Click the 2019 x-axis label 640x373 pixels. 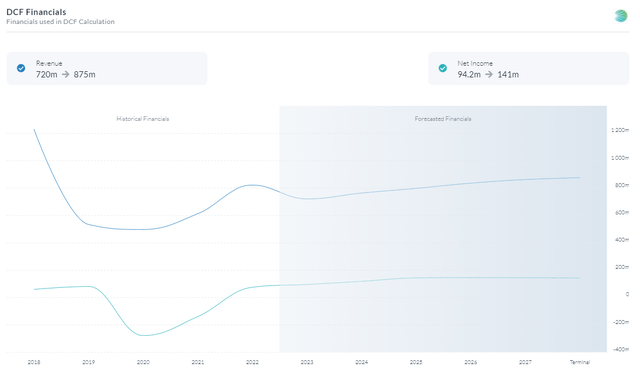pos(89,362)
